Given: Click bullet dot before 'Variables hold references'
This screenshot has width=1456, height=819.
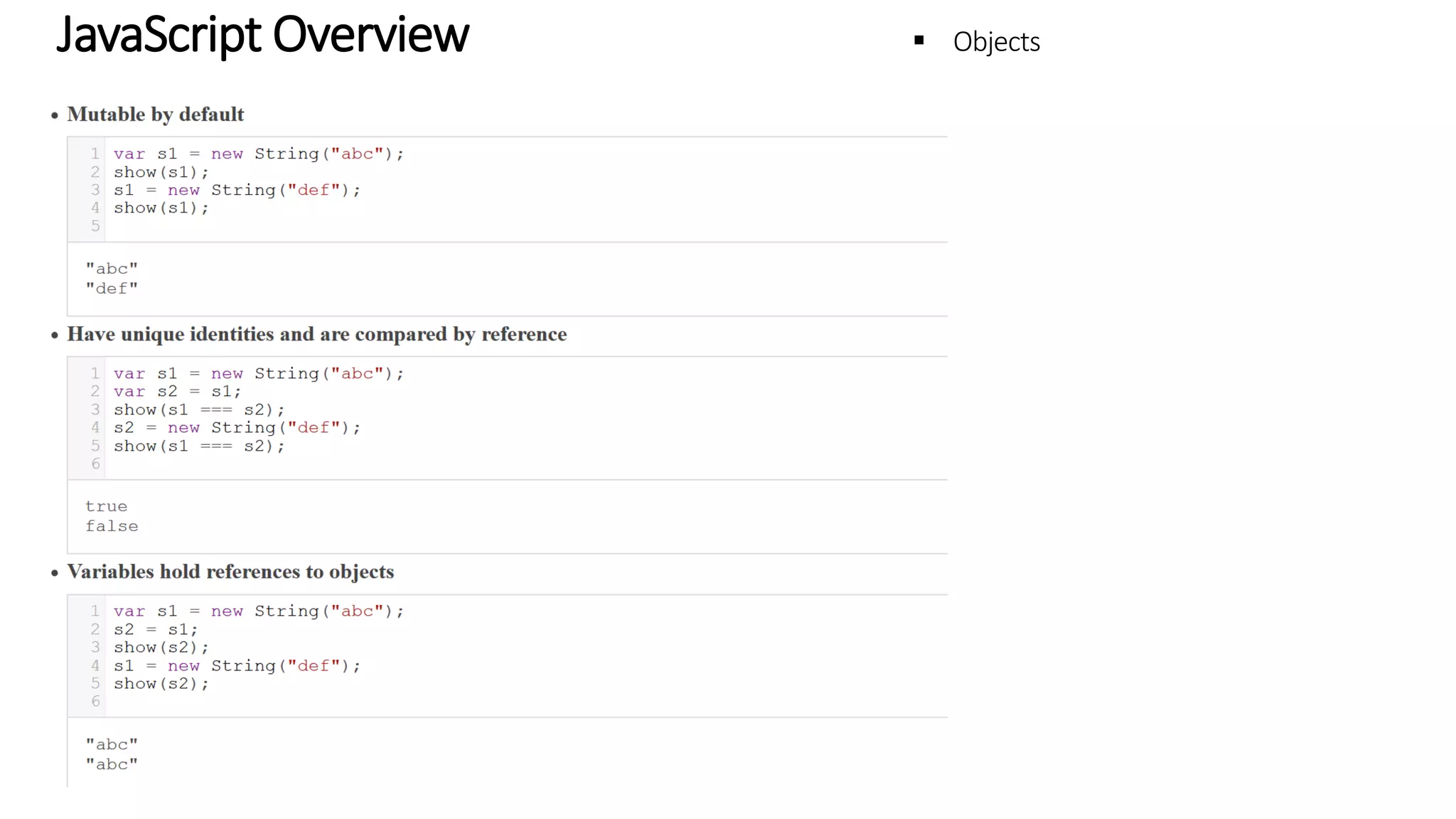Looking at the screenshot, I should click(55, 573).
